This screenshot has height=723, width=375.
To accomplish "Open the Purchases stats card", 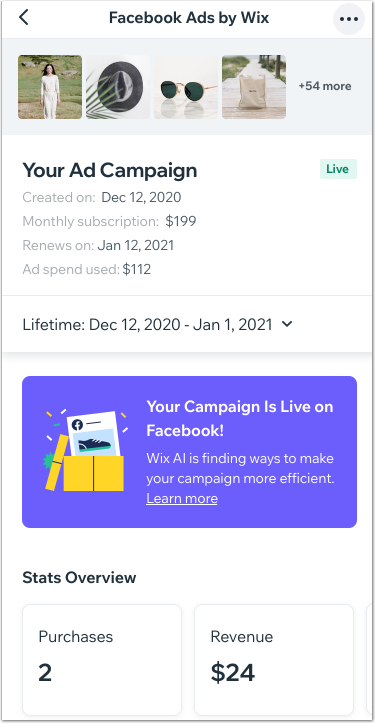I will click(x=102, y=660).
